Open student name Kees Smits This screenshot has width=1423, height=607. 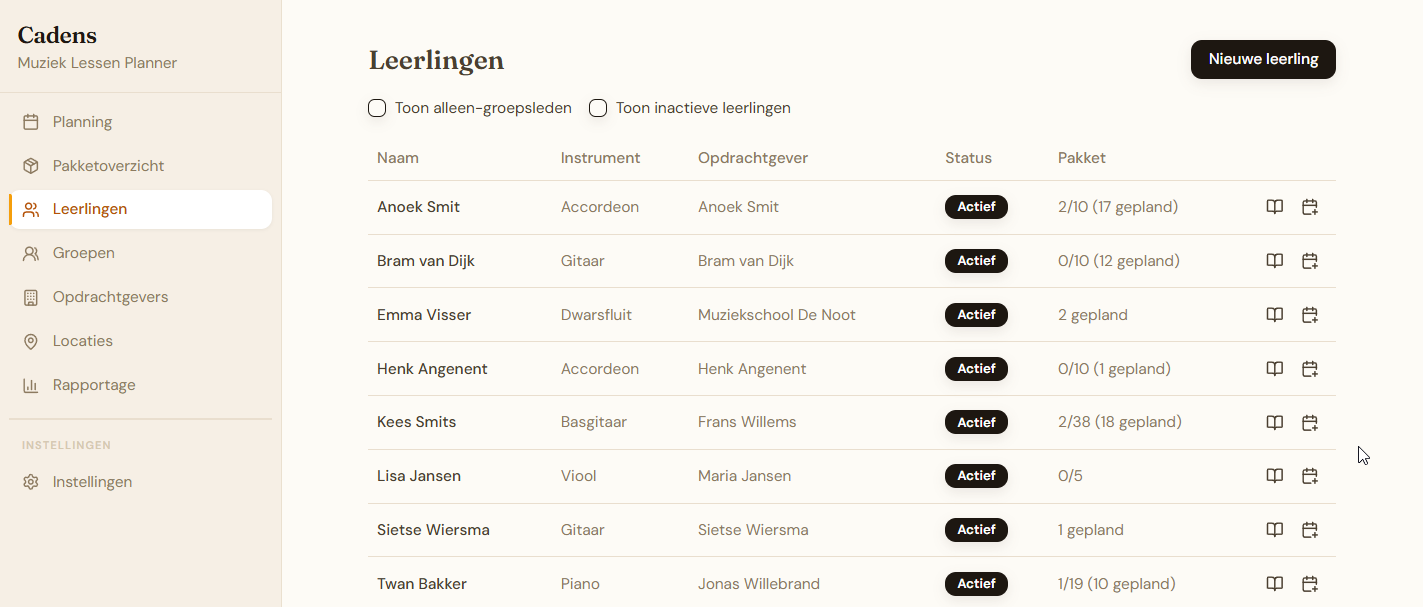[x=416, y=422]
